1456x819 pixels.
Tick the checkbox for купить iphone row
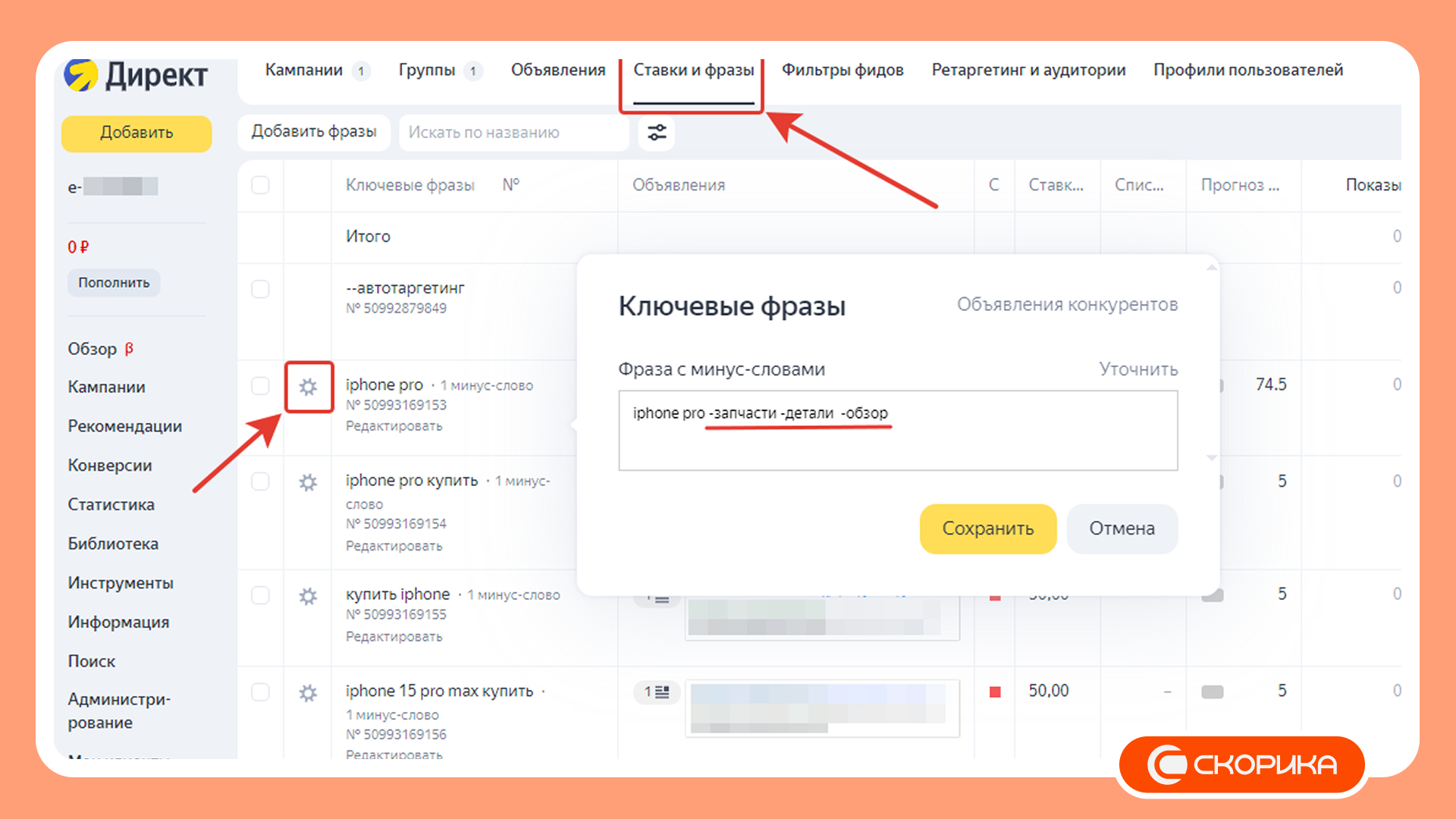point(260,595)
